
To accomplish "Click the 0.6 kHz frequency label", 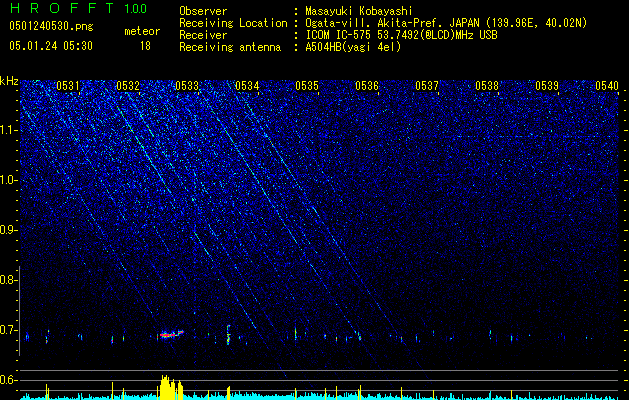I will tap(8, 380).
